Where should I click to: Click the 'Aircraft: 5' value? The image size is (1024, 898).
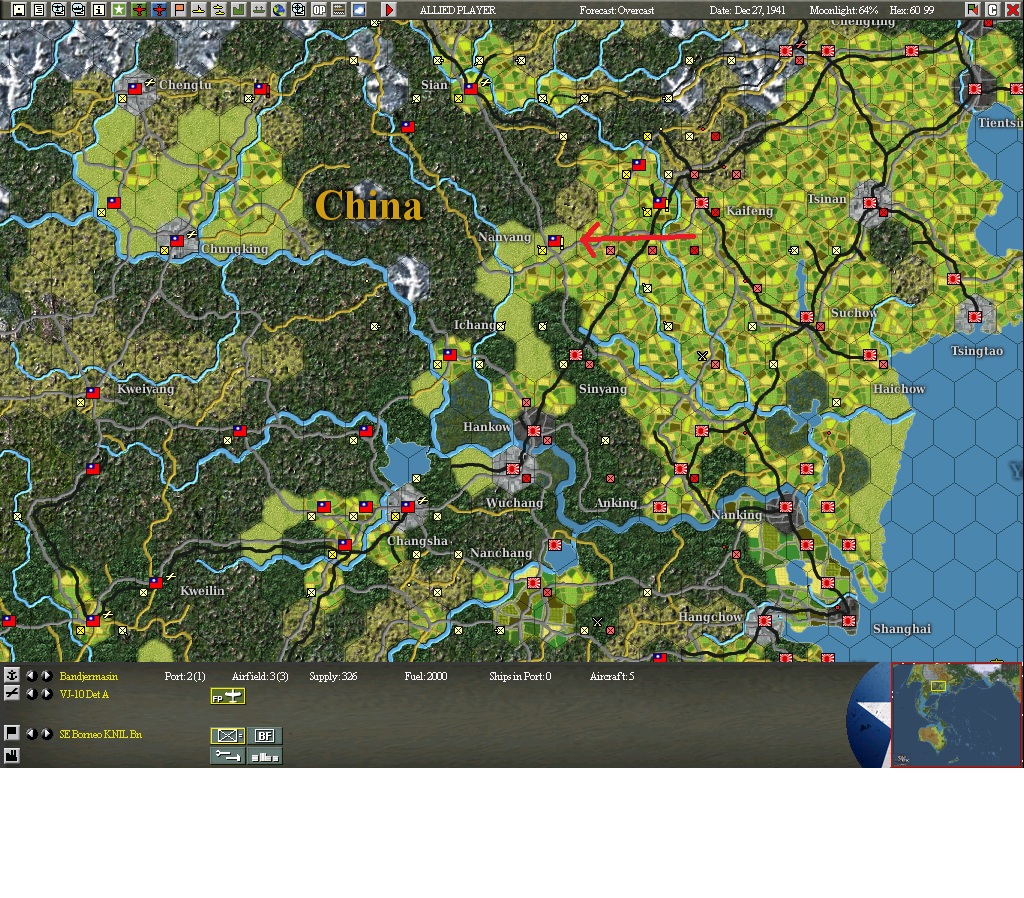pos(612,677)
